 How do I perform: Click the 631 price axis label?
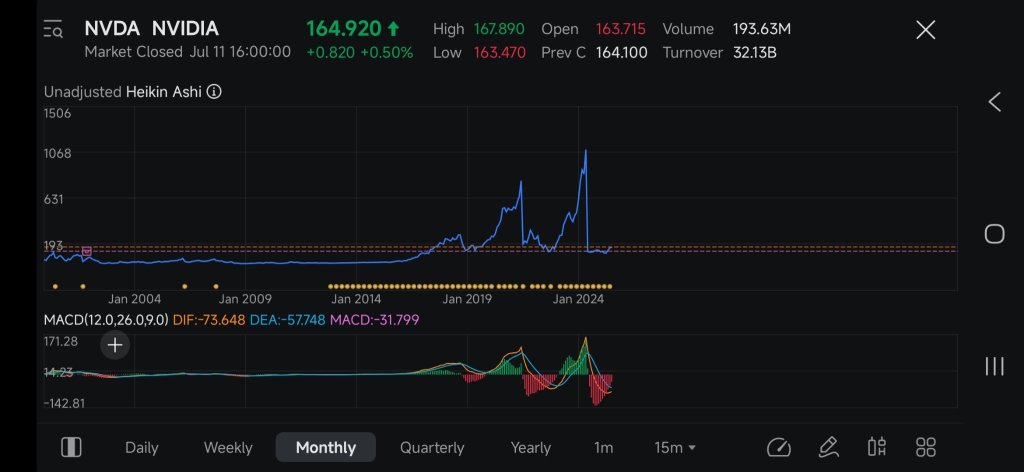(54, 200)
